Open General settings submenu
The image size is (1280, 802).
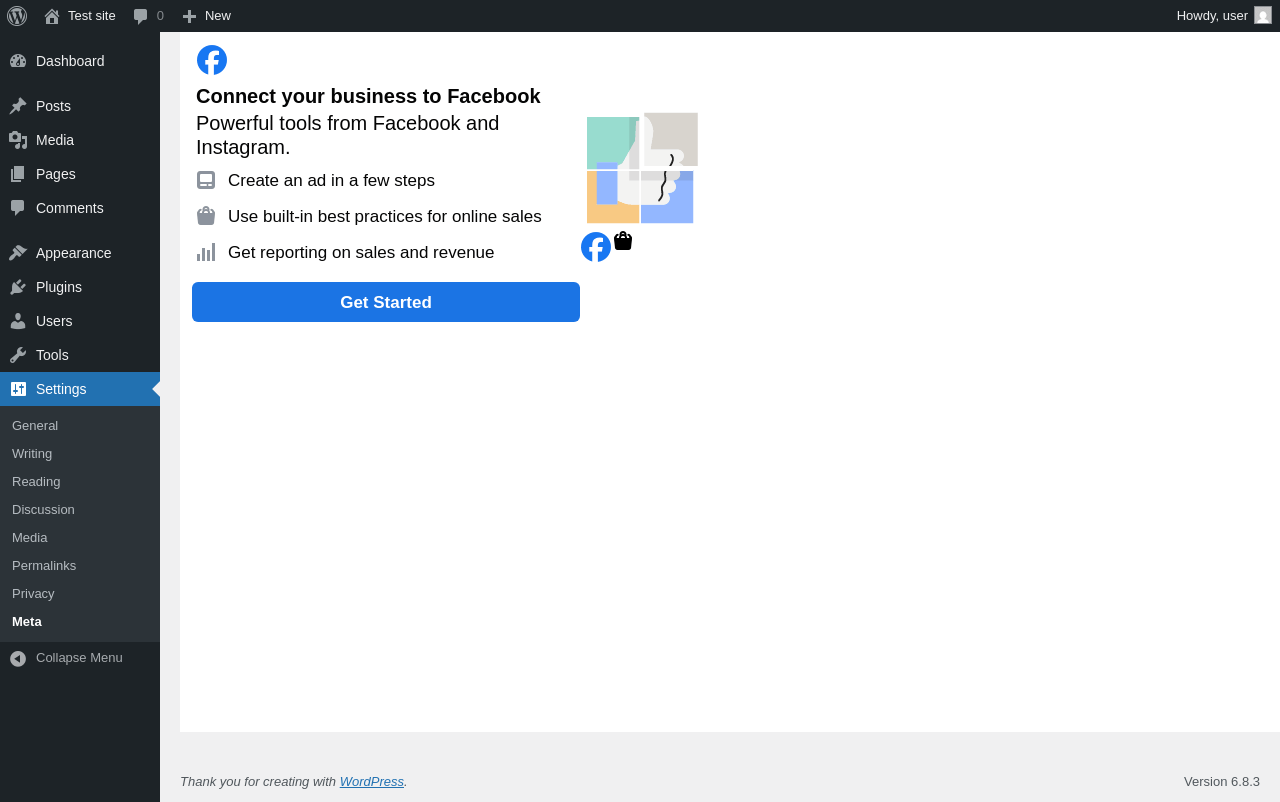click(80, 425)
